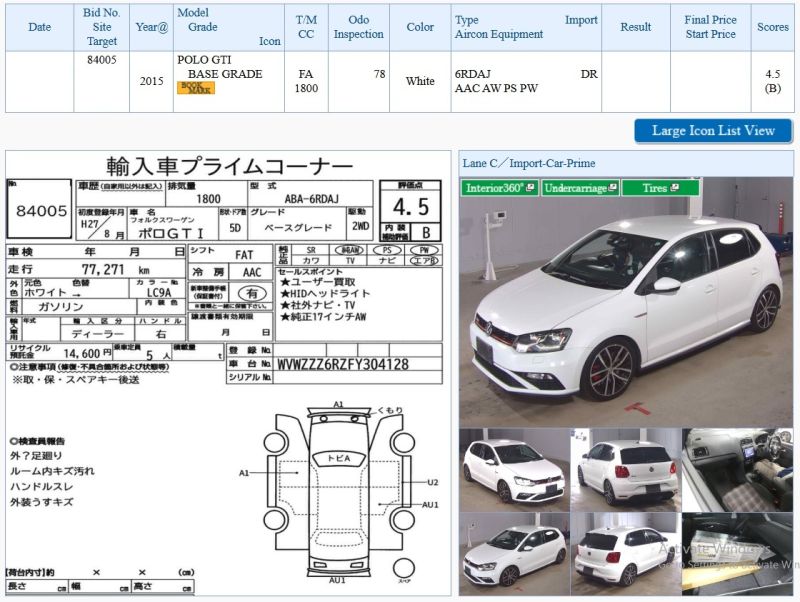Click the Result column header
The width and height of the screenshot is (800, 602).
636,27
